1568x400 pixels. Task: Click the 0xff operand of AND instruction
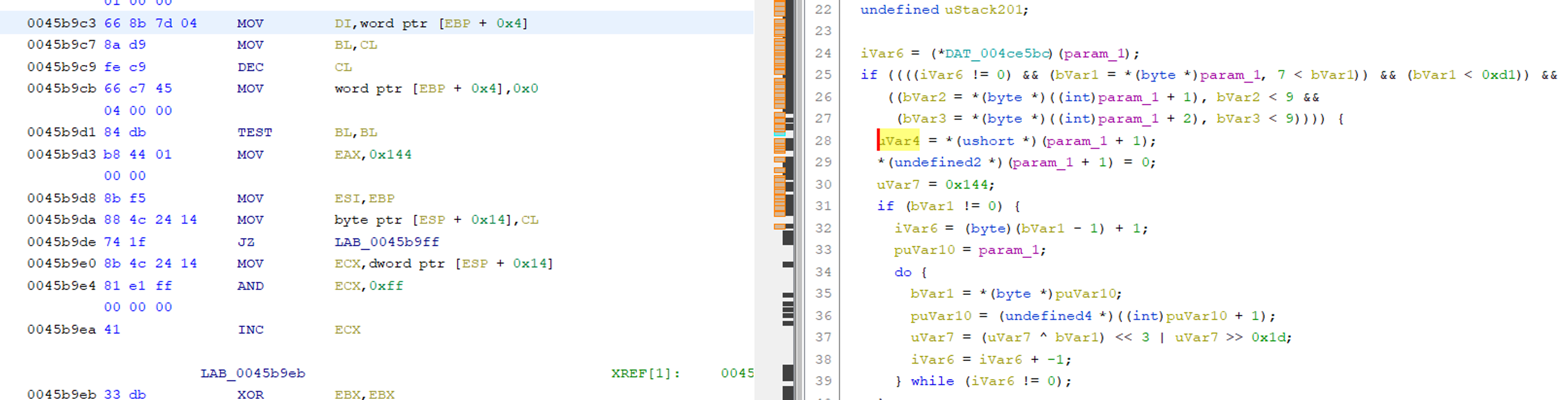click(386, 285)
